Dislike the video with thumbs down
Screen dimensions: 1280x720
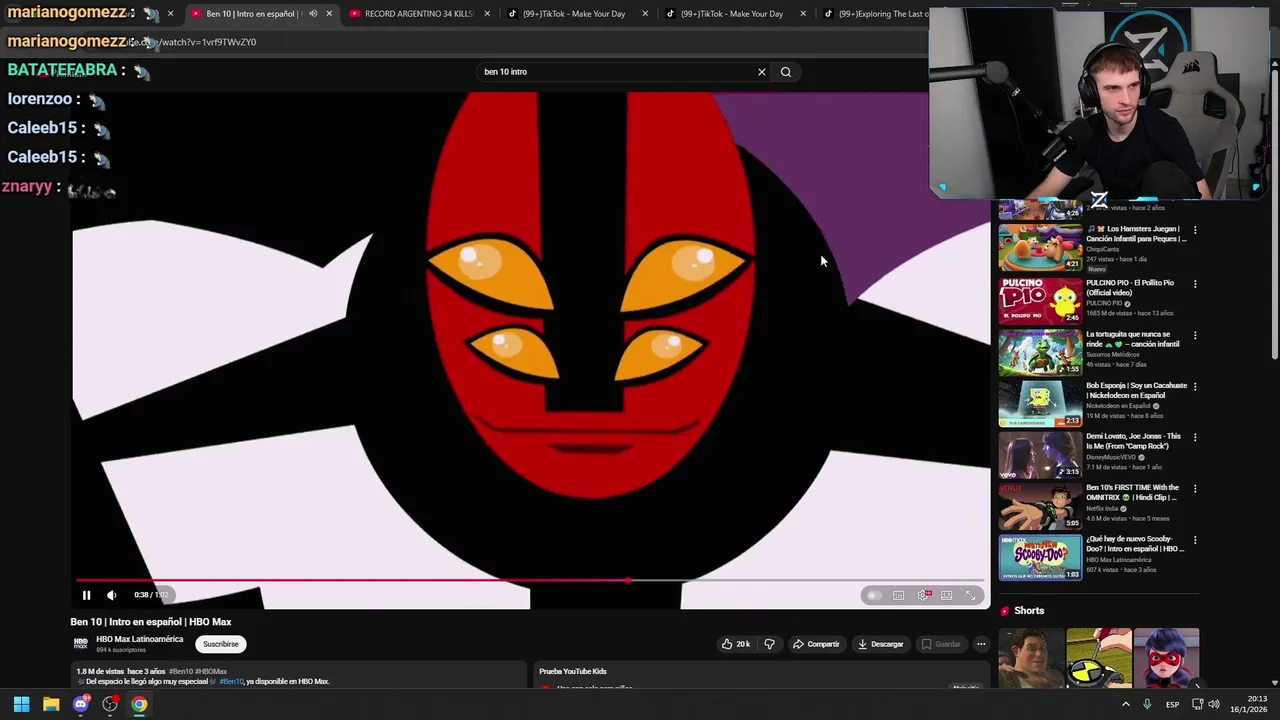tap(769, 644)
